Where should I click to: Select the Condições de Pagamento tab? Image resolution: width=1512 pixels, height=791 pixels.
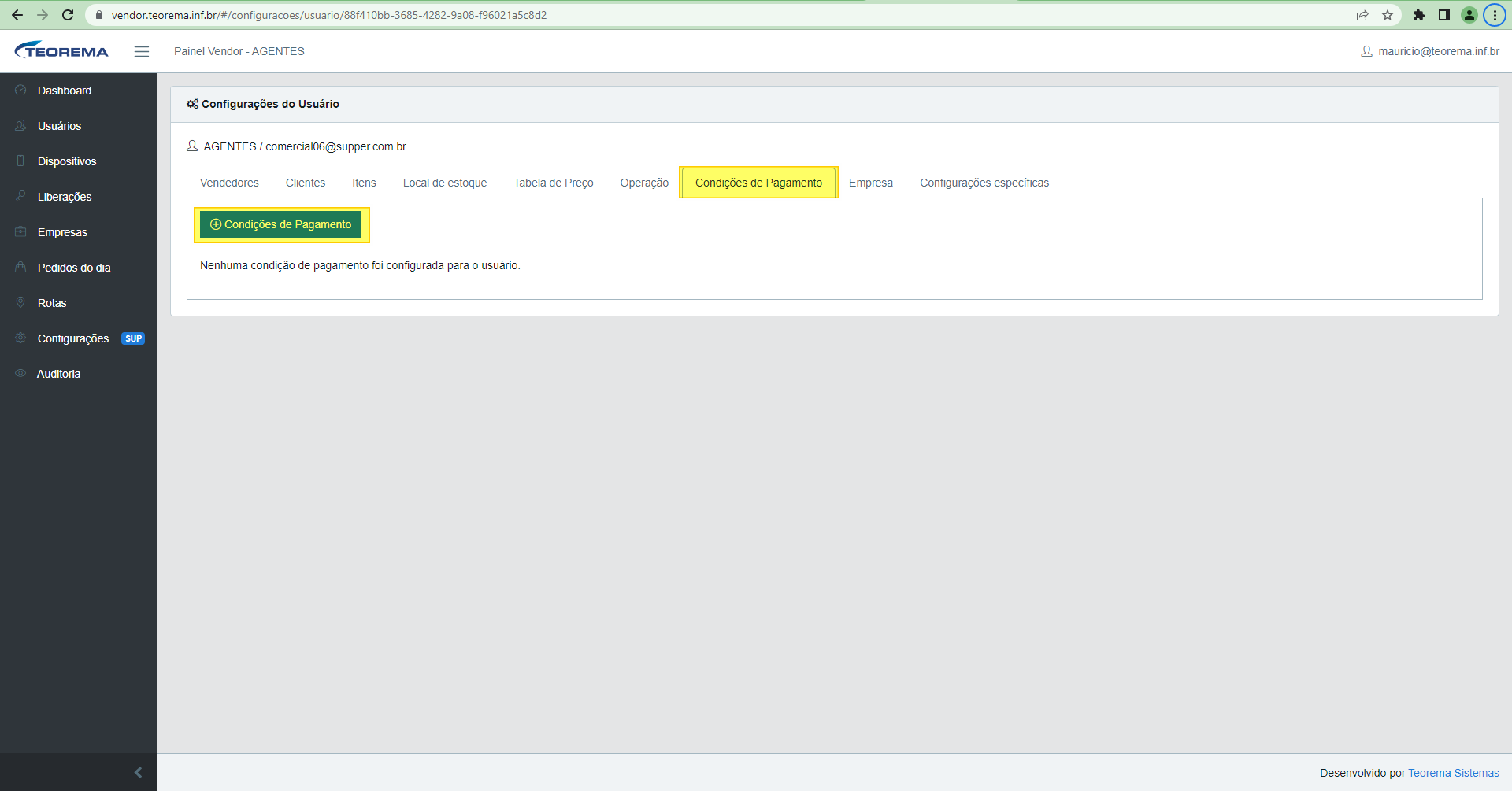pos(758,183)
